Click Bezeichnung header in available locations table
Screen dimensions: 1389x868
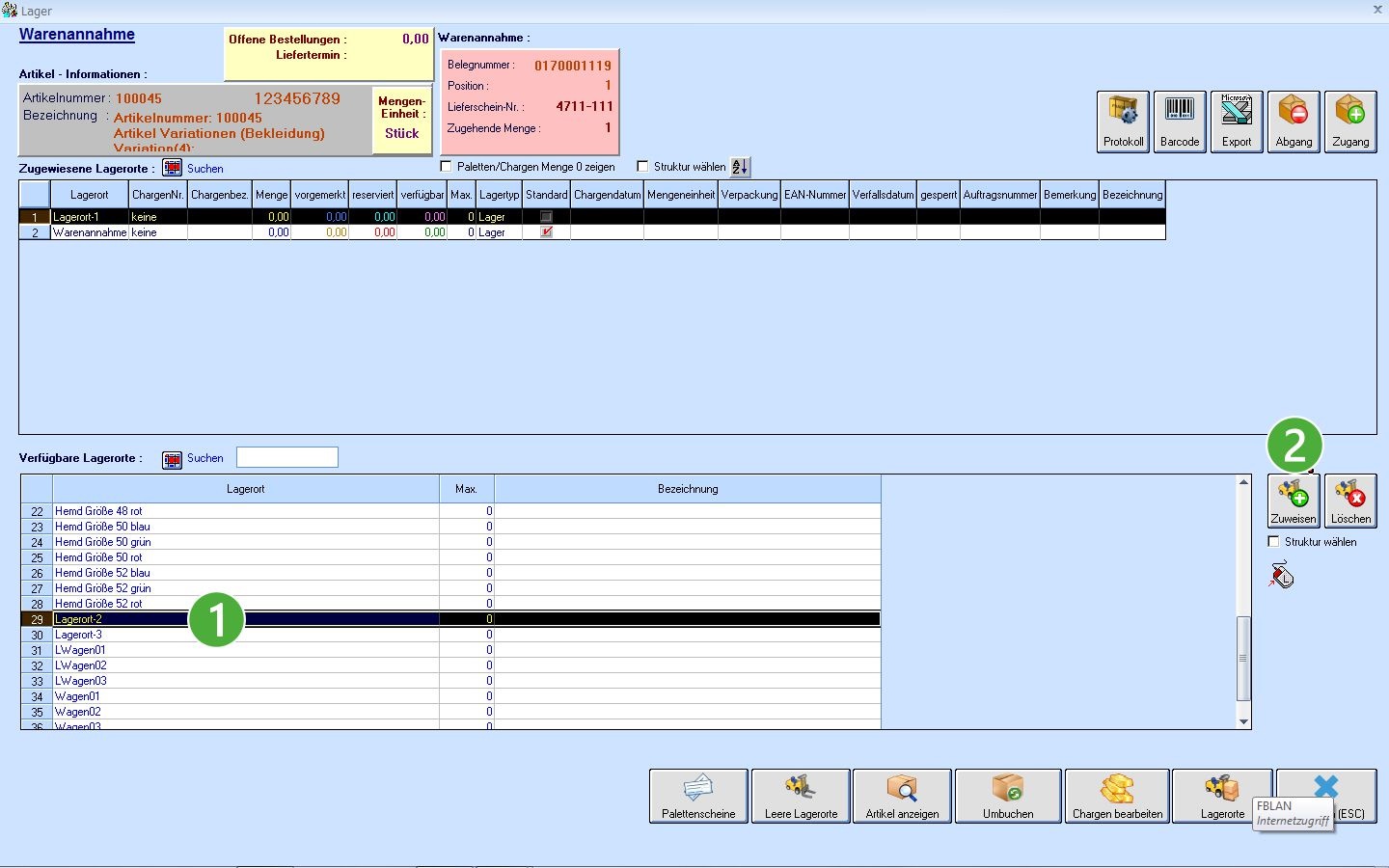coord(688,489)
